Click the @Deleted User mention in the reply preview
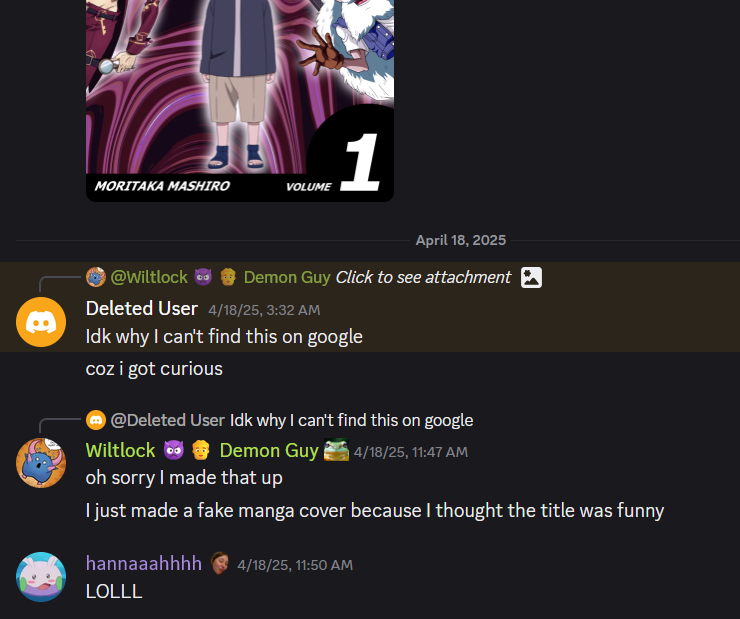 (168, 420)
